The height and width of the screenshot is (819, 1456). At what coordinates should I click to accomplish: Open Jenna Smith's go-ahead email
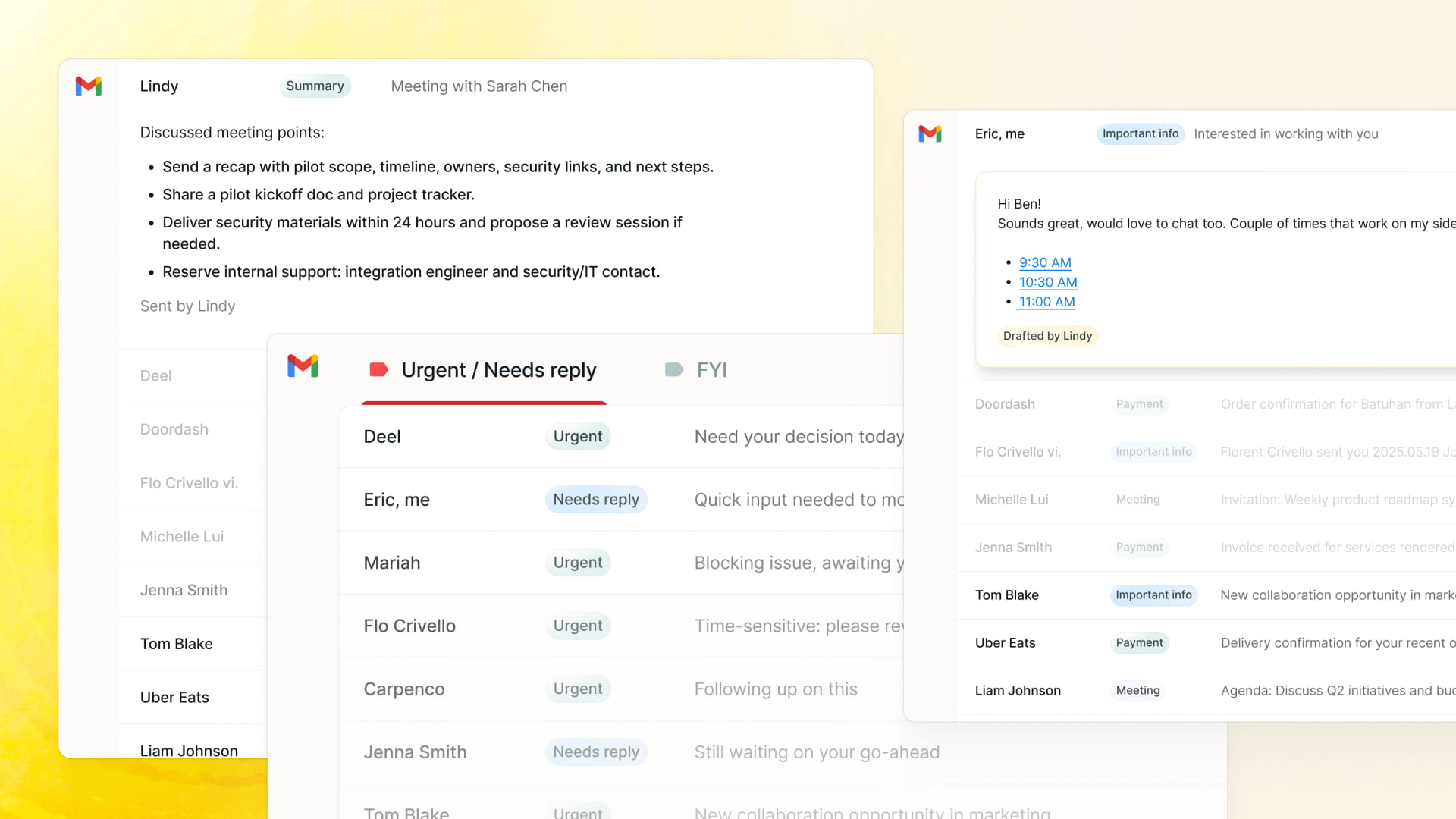click(816, 752)
